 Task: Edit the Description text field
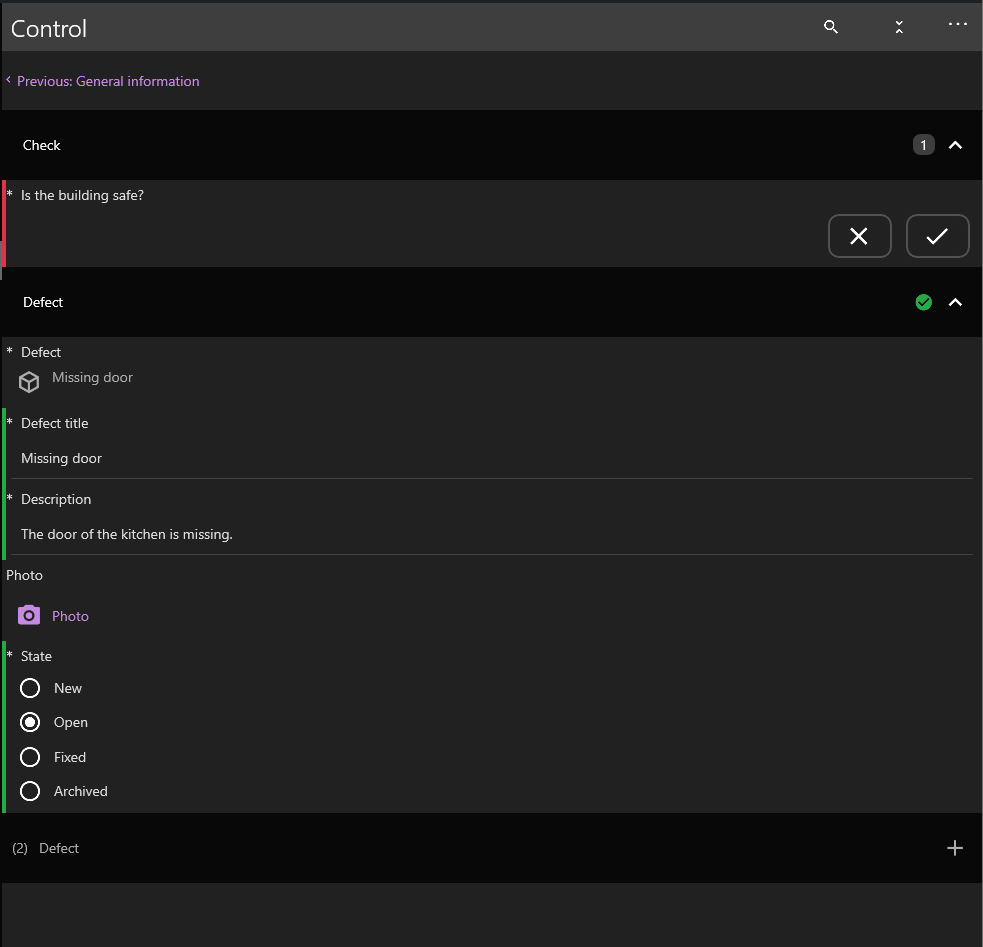tap(490, 534)
